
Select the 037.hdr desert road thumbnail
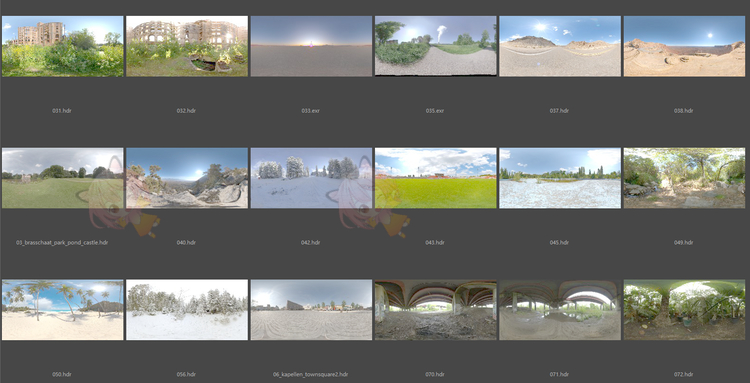pyautogui.click(x=560, y=46)
